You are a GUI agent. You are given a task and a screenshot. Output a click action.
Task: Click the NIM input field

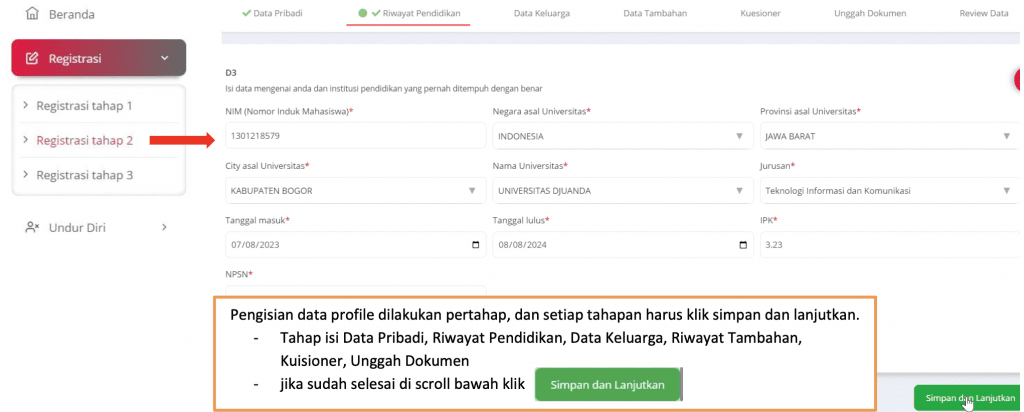pos(355,136)
